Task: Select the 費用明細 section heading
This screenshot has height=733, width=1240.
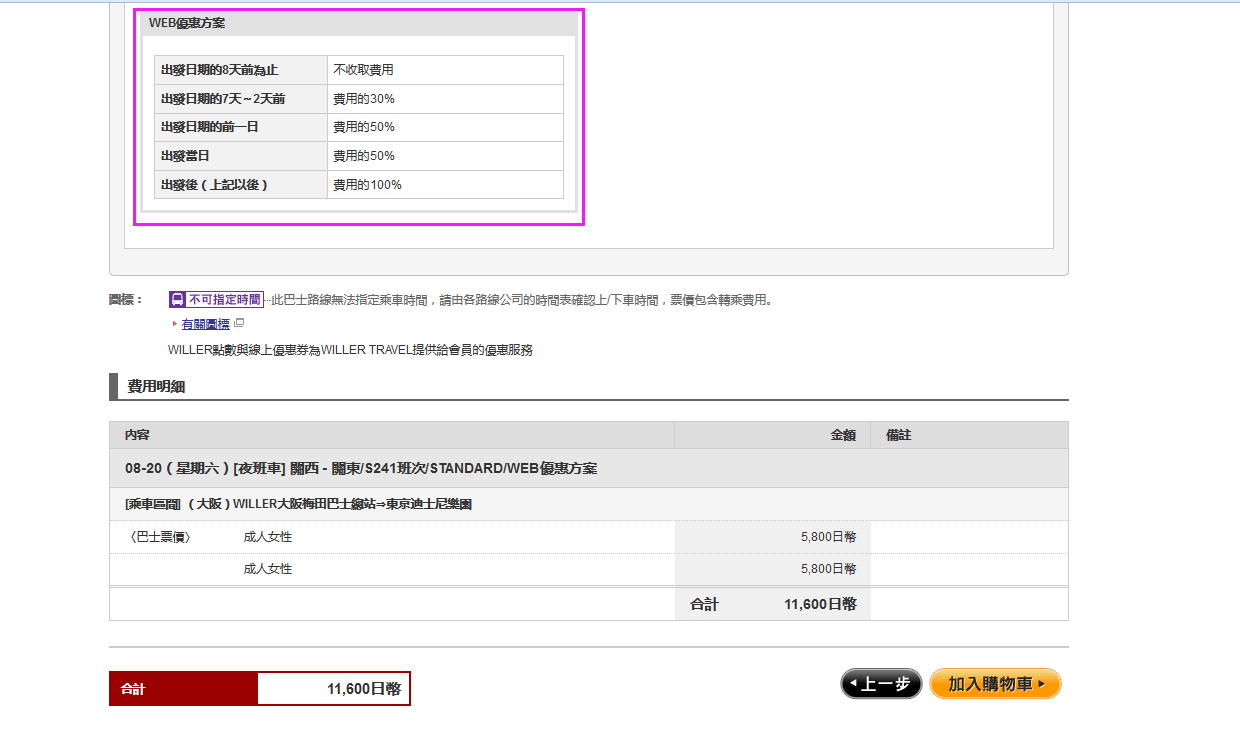Action: [156, 386]
